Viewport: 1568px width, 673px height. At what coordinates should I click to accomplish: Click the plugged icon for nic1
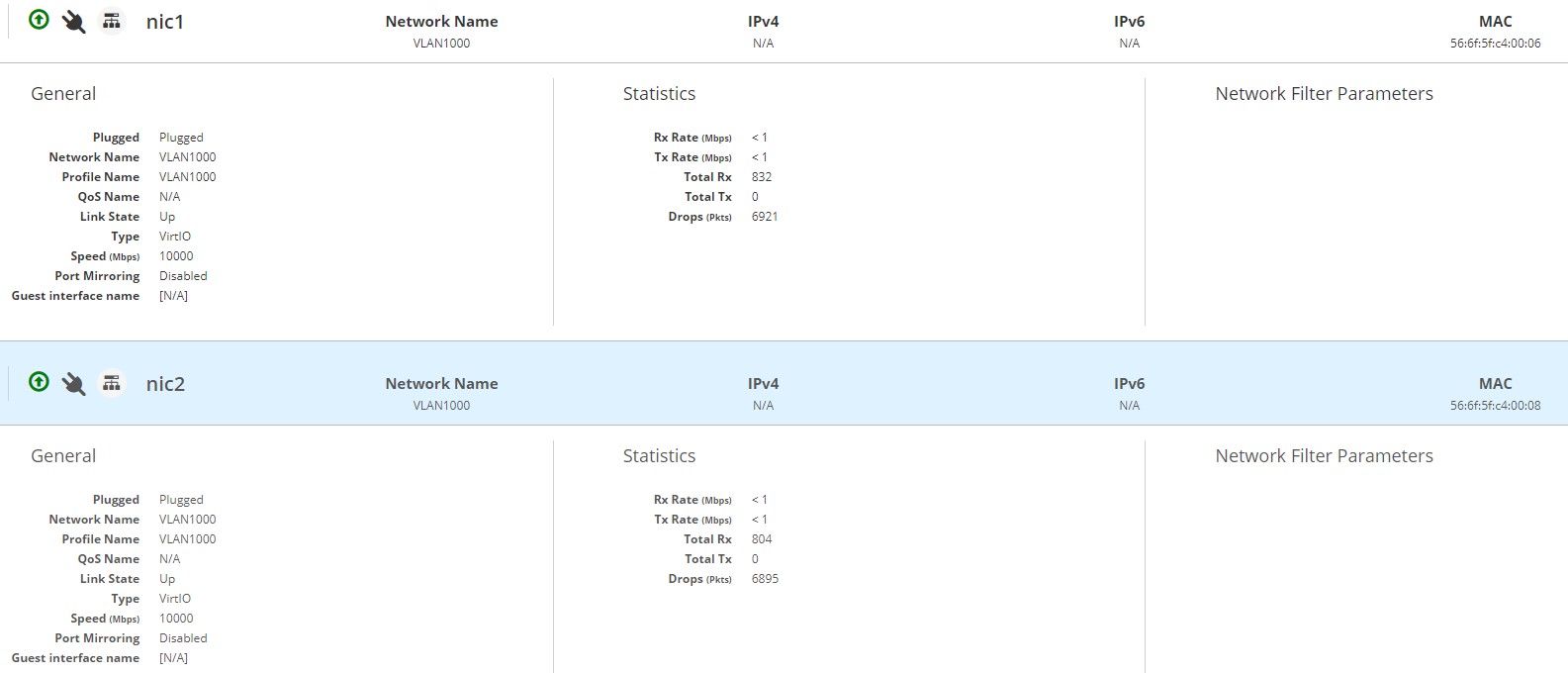point(73,22)
